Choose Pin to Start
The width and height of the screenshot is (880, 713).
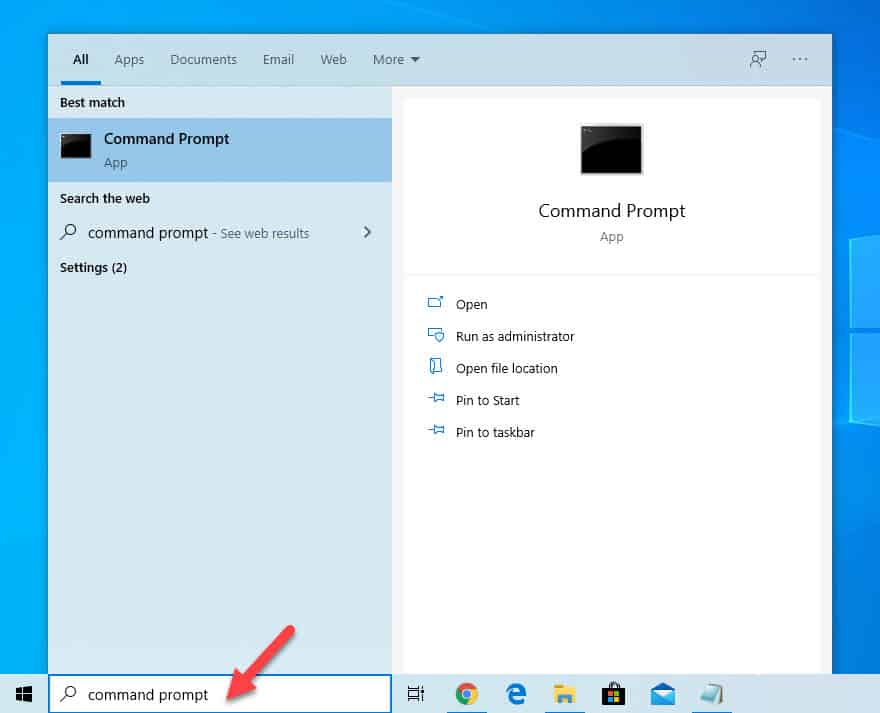(x=487, y=400)
